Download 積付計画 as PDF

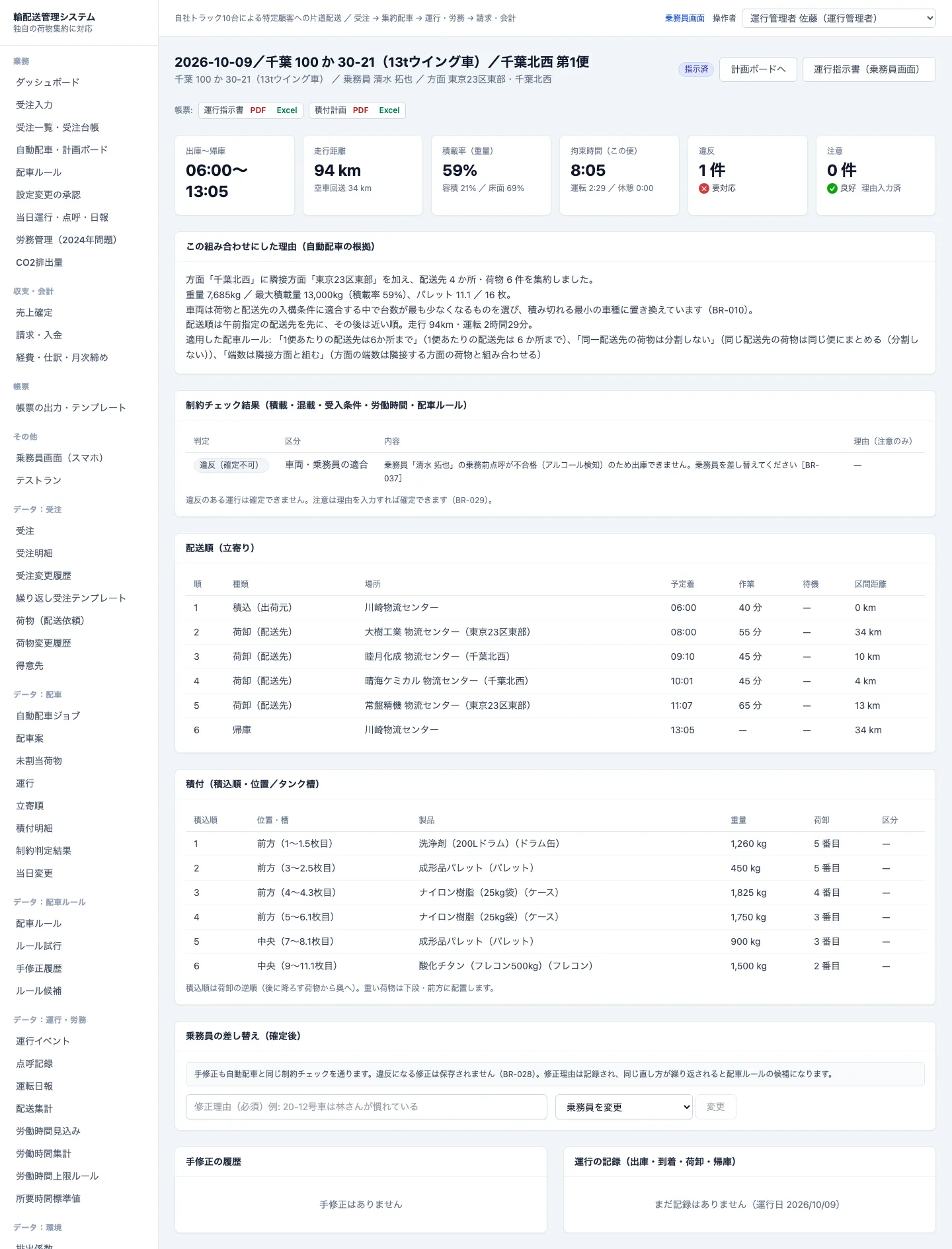pyautogui.click(x=361, y=110)
